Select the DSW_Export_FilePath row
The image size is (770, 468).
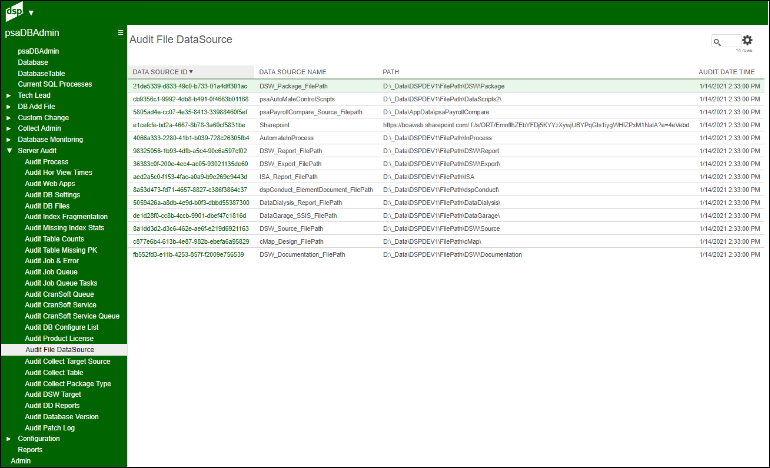pyautogui.click(x=446, y=164)
